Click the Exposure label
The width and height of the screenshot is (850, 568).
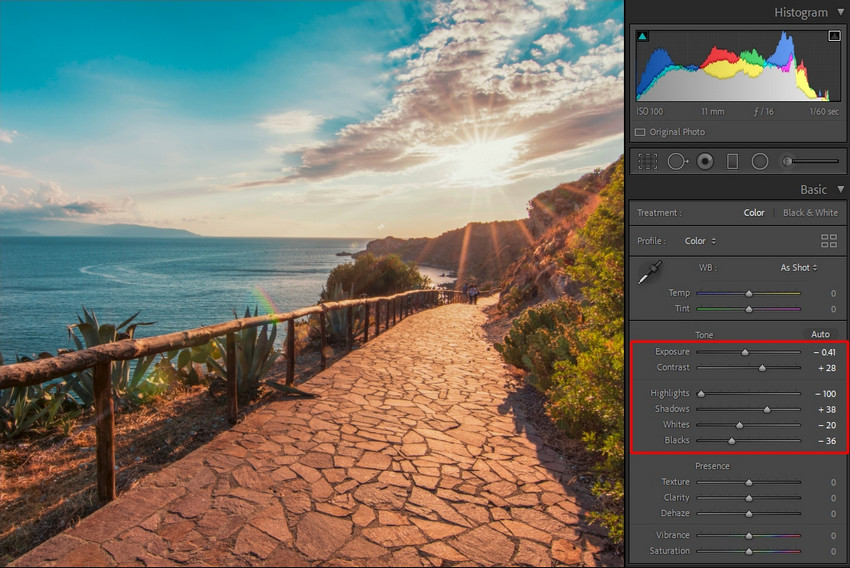point(672,352)
